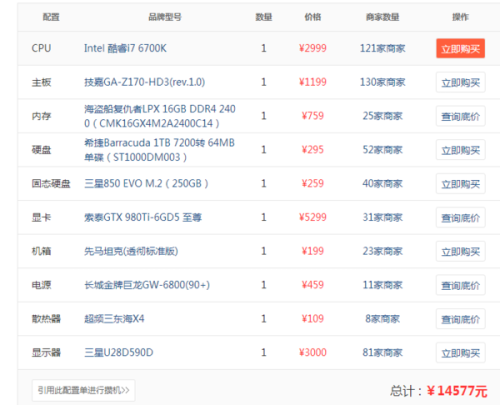Click 查询底价 for 海盗船复仇者LPX memory

point(460,116)
